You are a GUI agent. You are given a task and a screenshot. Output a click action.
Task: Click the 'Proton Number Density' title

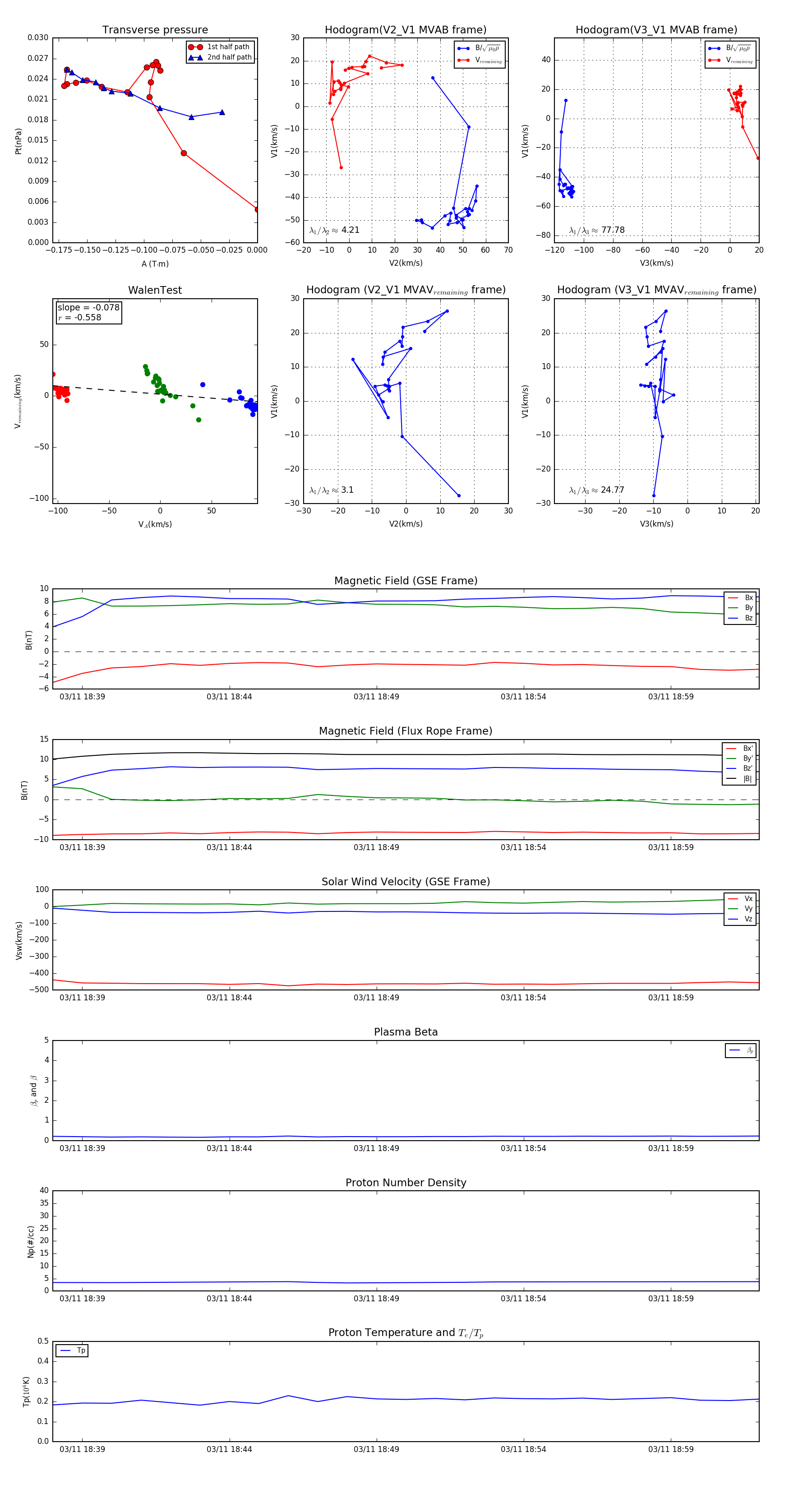[x=406, y=1183]
